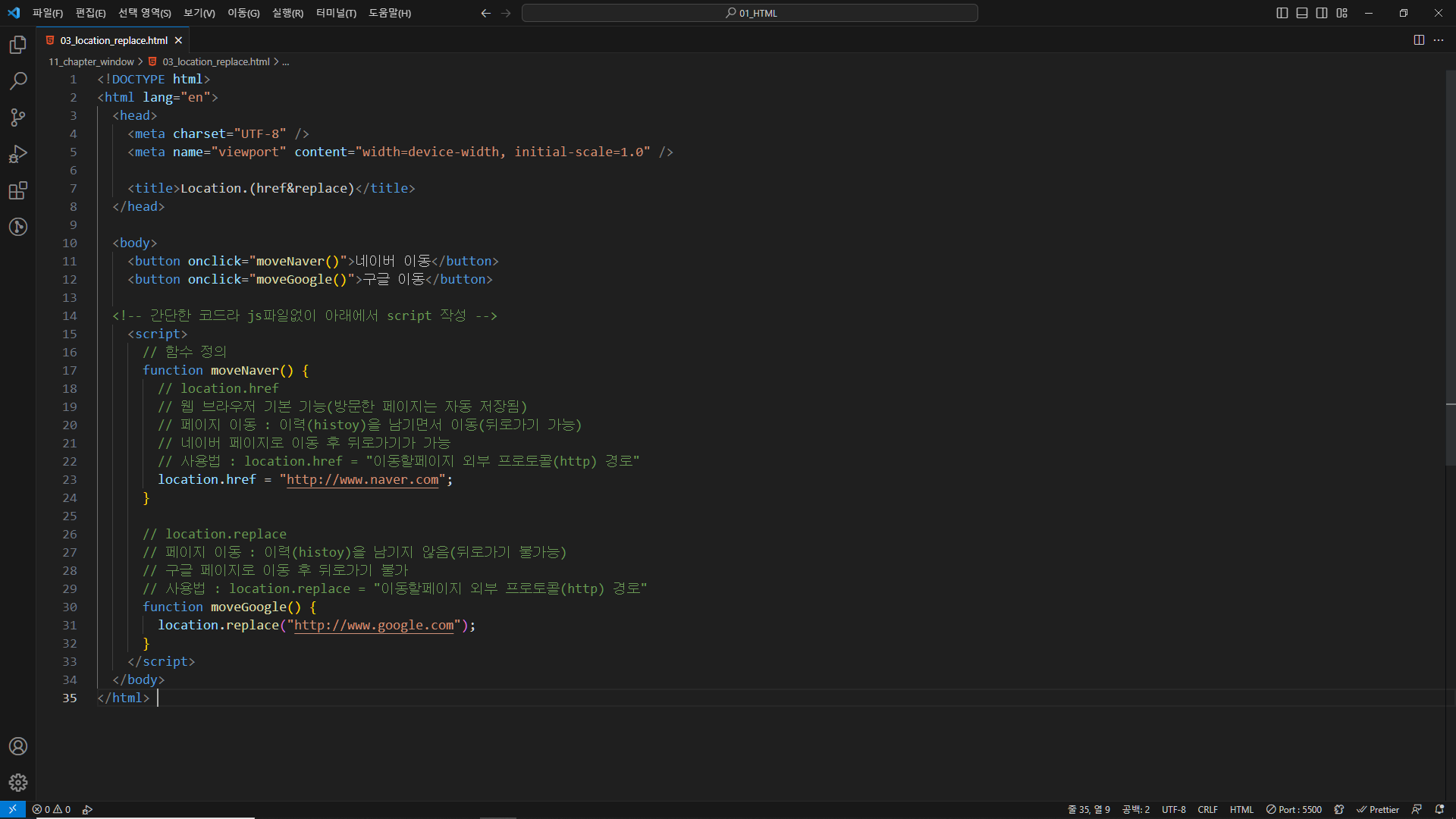The width and height of the screenshot is (1456, 819).
Task: Open the Extensions view
Action: [18, 190]
